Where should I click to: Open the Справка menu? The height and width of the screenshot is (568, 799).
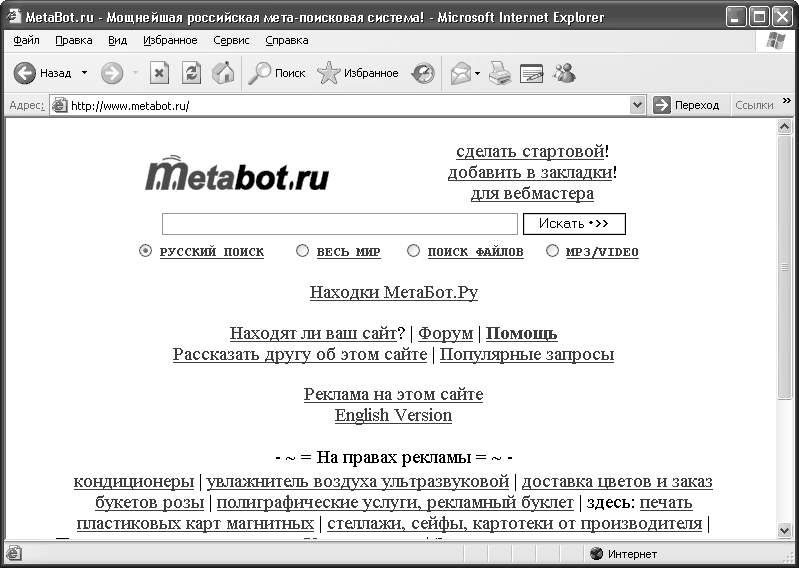(x=287, y=41)
